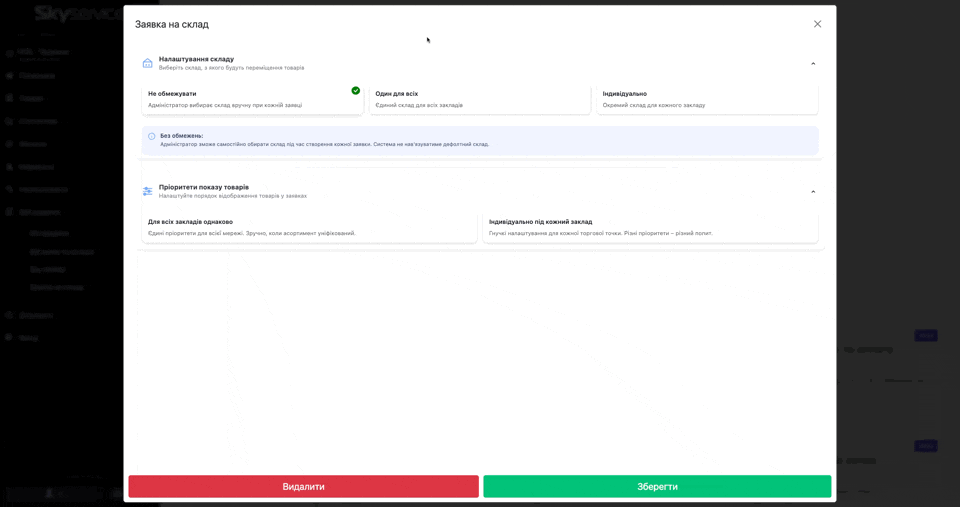Click the Без обмежень information banner
Screen dimensions: 960x507
480,140
